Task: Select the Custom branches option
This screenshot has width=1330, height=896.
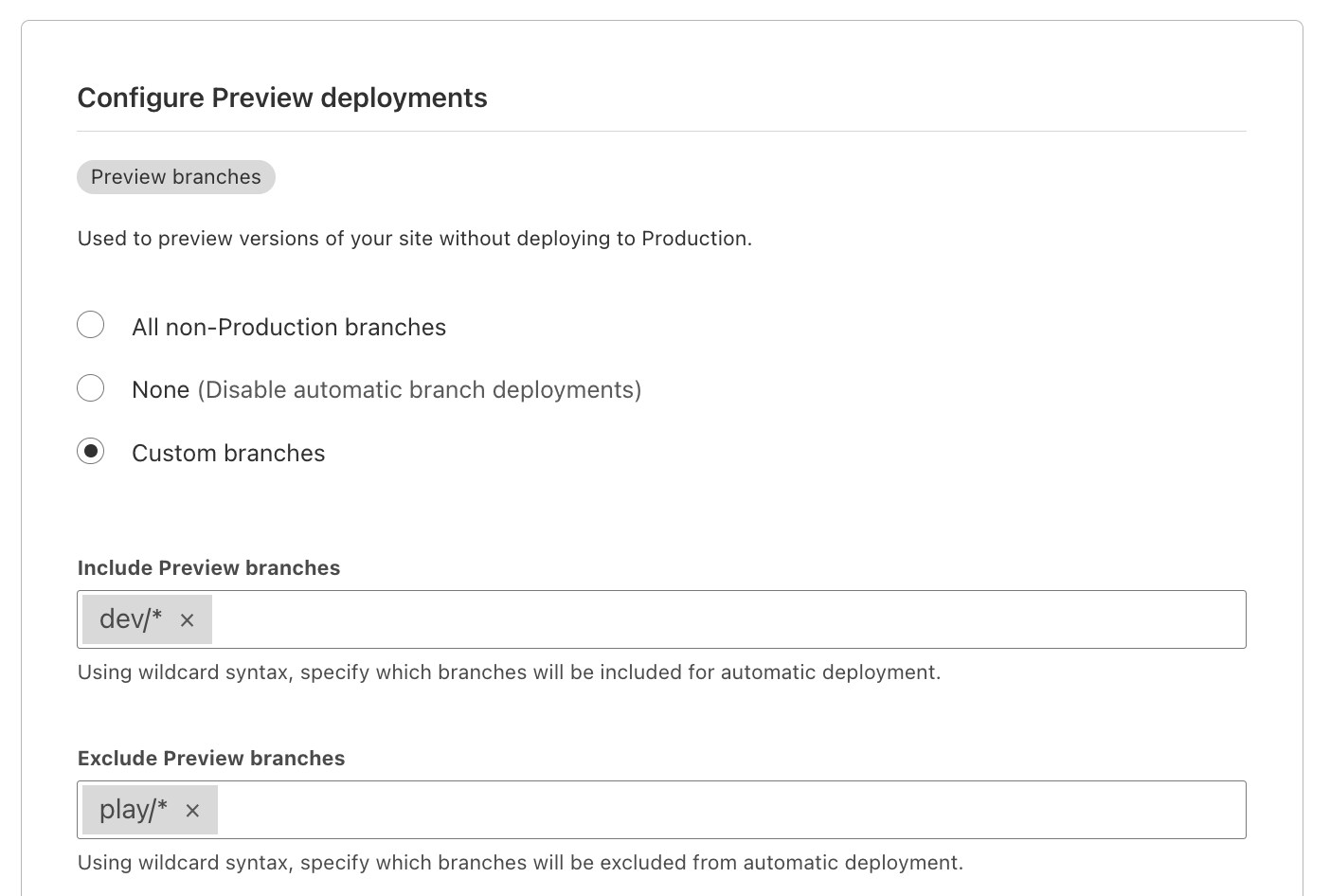Action: pyautogui.click(x=90, y=452)
